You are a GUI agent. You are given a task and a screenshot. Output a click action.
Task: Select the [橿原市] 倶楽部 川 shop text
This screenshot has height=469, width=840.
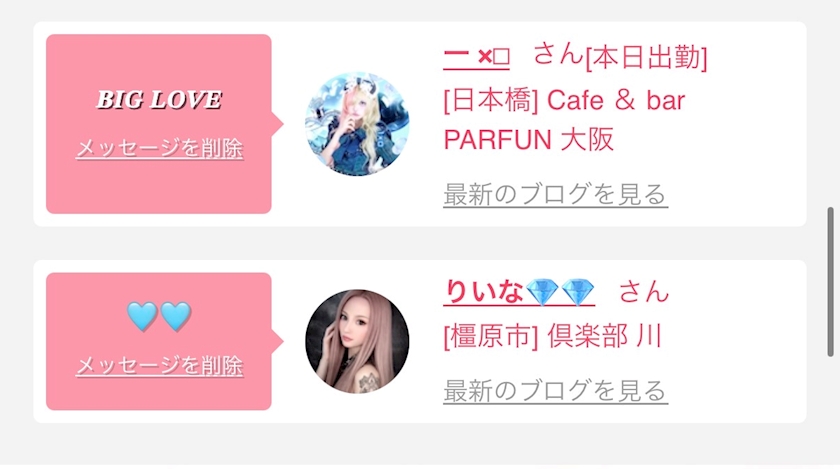click(553, 337)
